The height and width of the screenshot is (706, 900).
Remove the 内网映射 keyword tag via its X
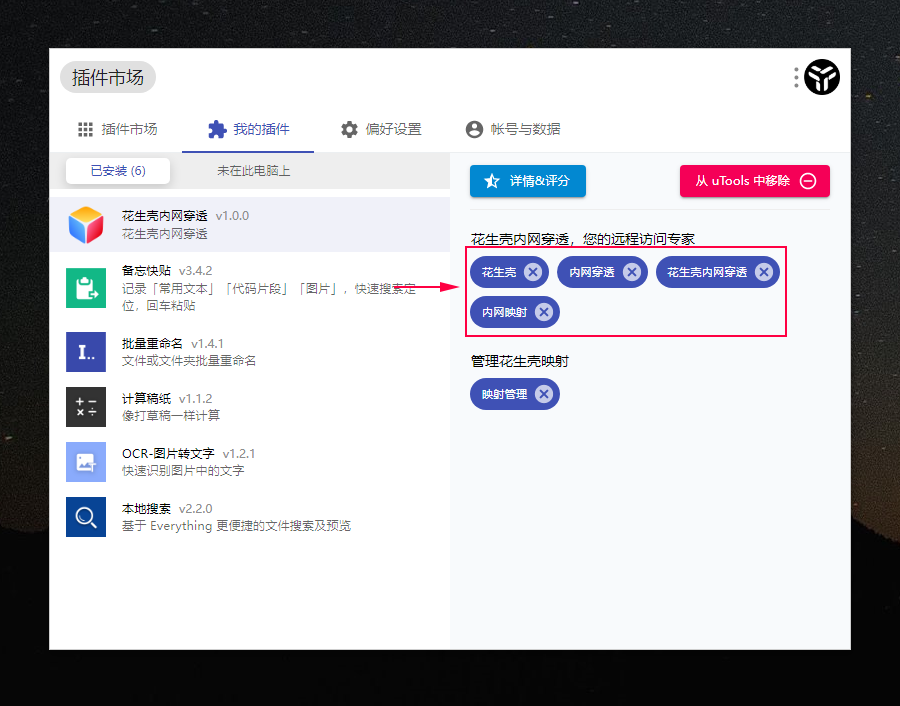pos(544,312)
